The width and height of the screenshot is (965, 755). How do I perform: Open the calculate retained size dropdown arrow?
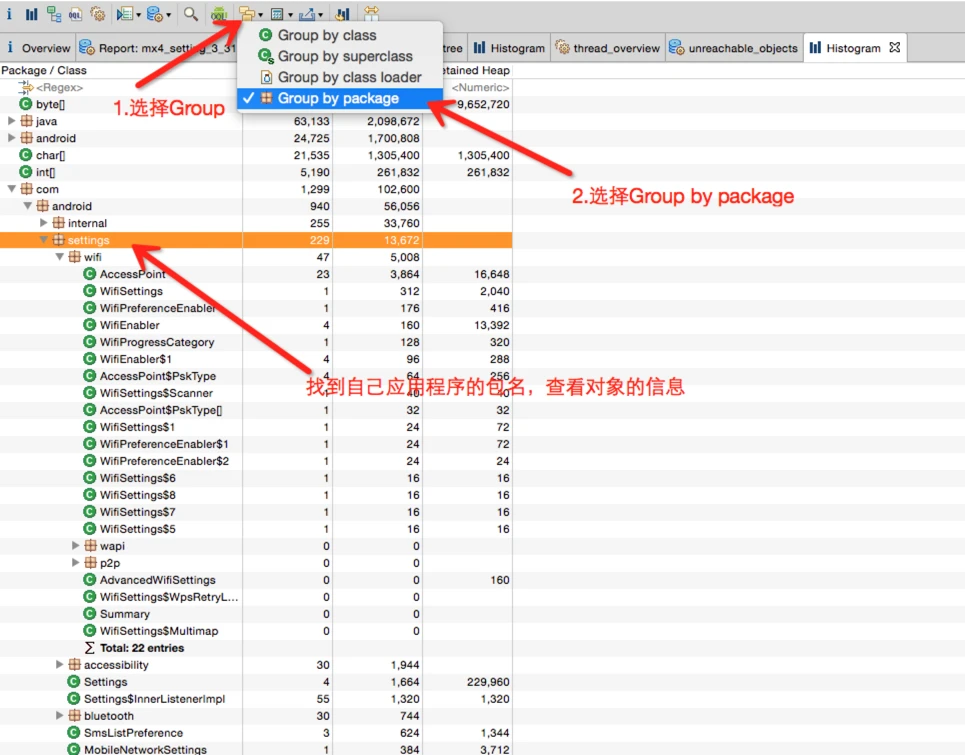tap(291, 15)
